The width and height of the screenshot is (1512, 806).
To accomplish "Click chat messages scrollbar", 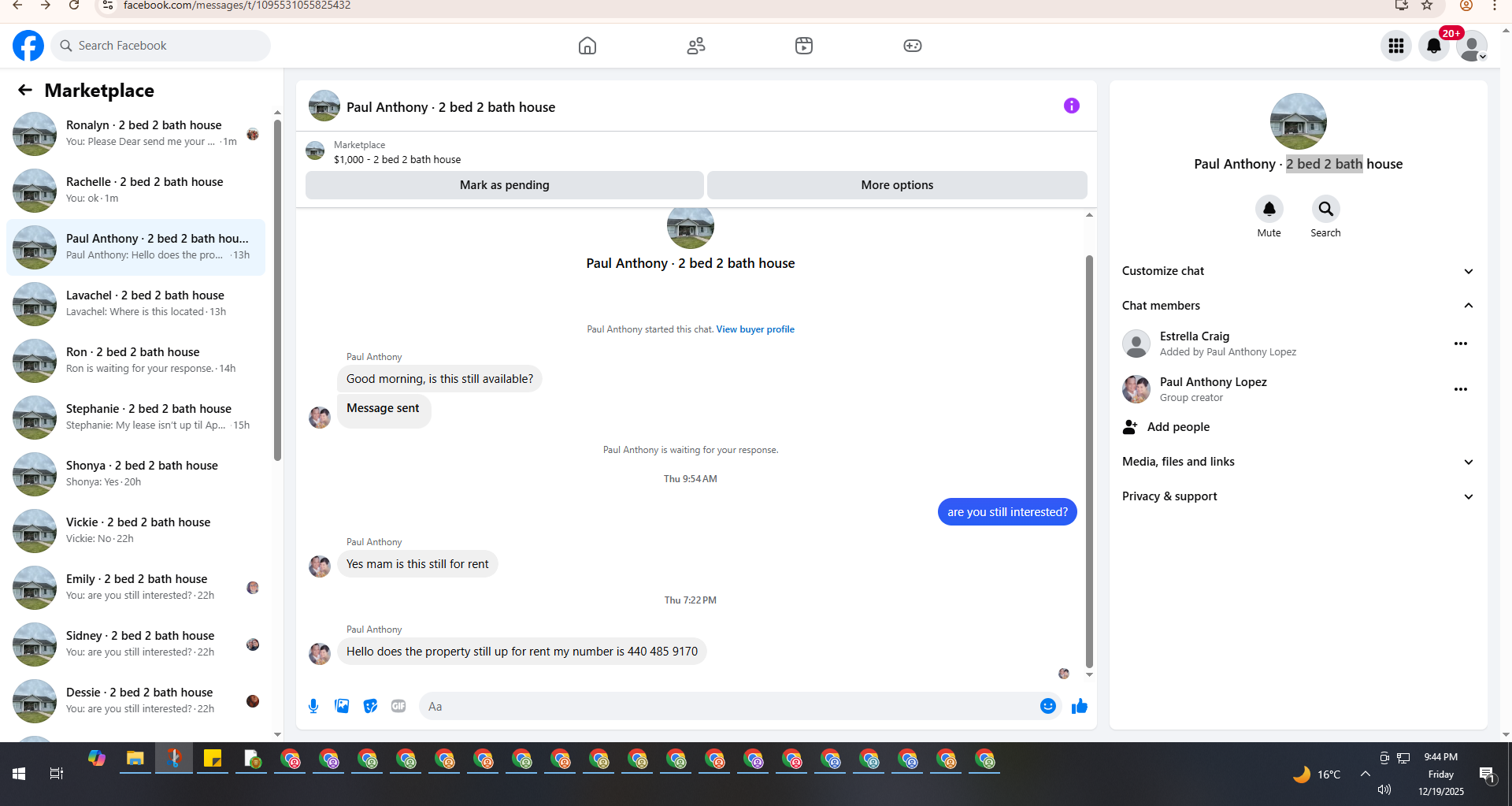I will (x=1089, y=461).
